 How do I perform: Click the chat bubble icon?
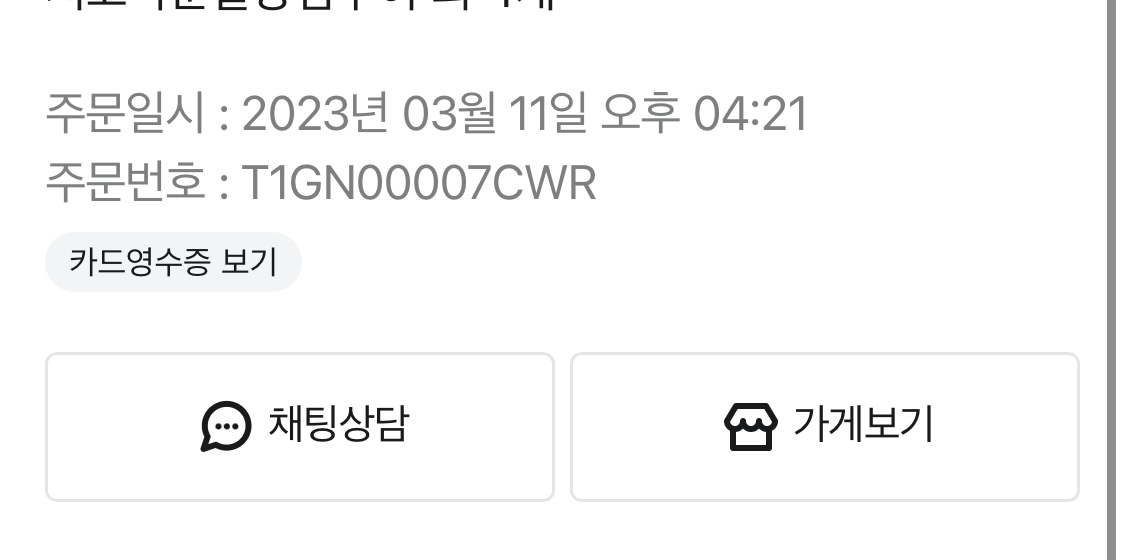point(225,426)
